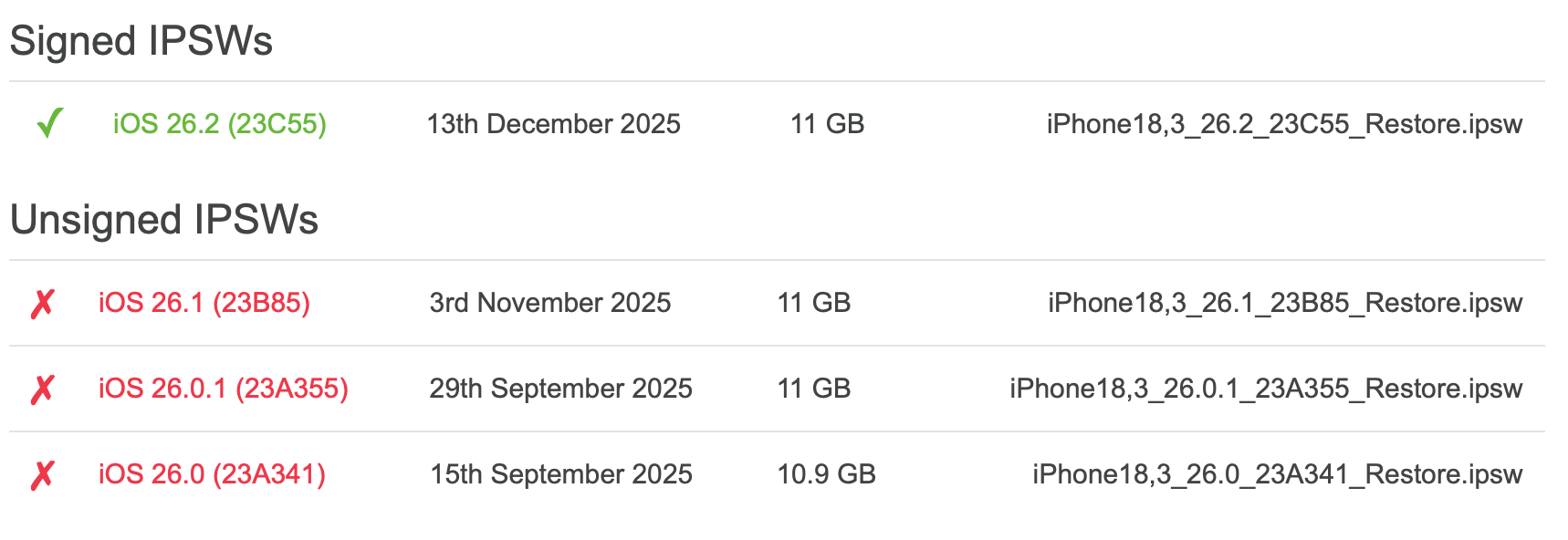Click the iPhone18,3_26.0_23A341_Restore.ipsw filename
This screenshot has height=540, width=1568.
click(1277, 474)
